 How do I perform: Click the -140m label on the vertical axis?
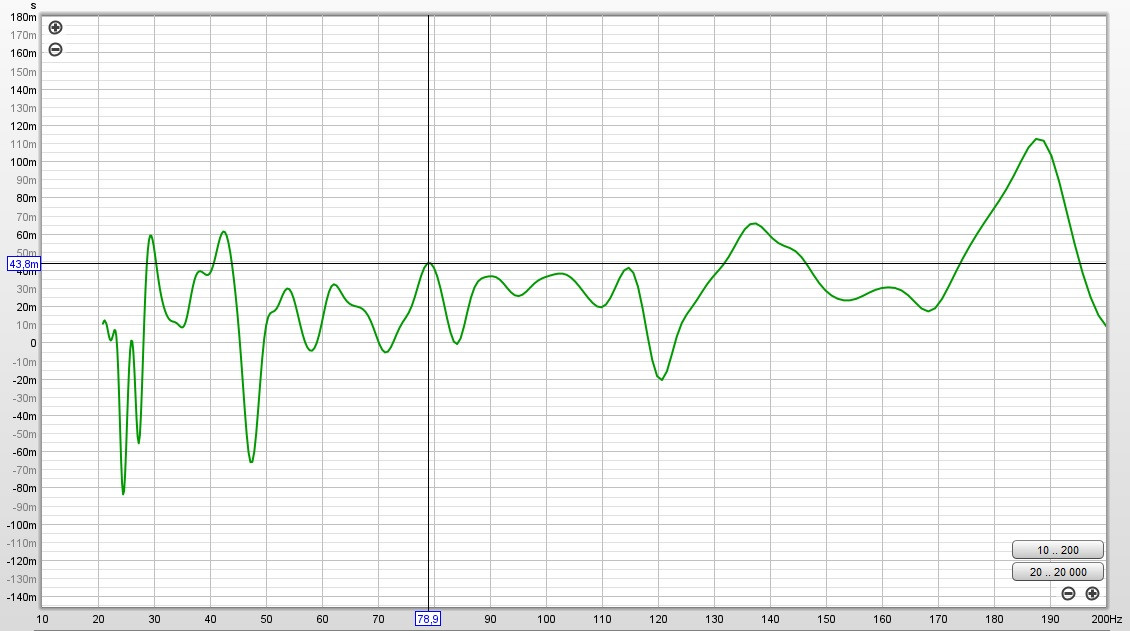(21, 598)
